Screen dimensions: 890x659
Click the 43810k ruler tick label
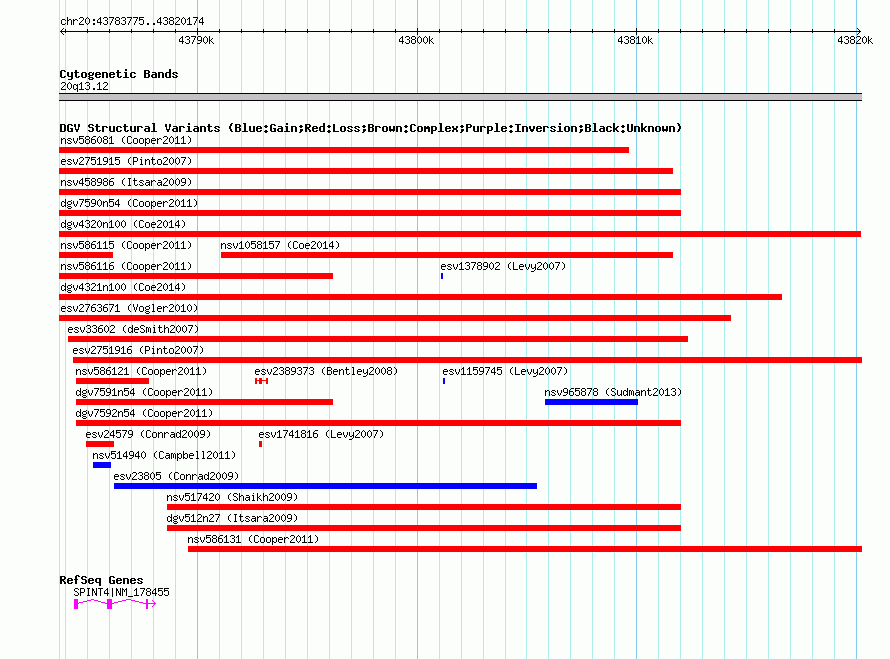click(x=635, y=40)
